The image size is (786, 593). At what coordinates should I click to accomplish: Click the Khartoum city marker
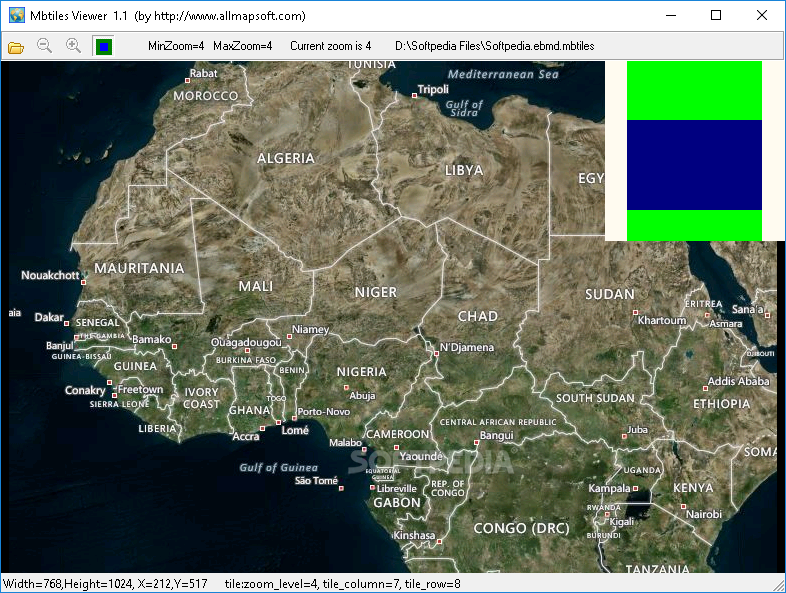[635, 312]
